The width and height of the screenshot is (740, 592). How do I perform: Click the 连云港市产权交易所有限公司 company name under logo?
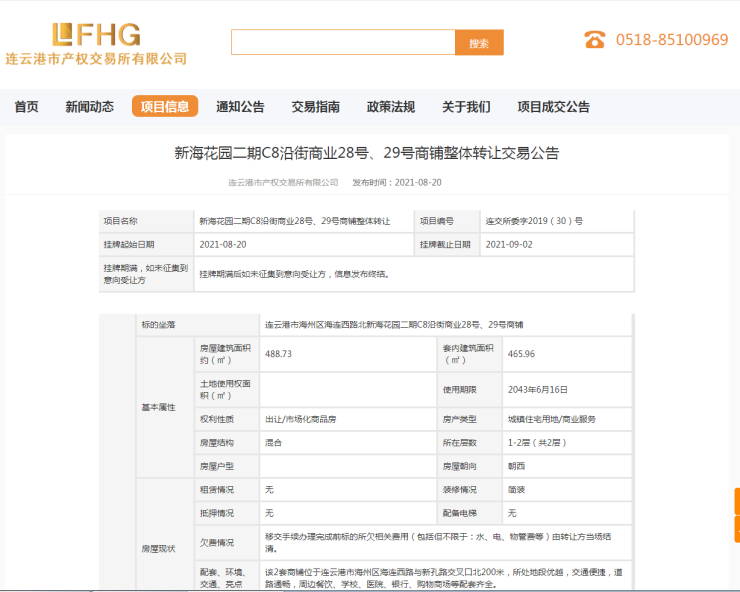coord(96,59)
